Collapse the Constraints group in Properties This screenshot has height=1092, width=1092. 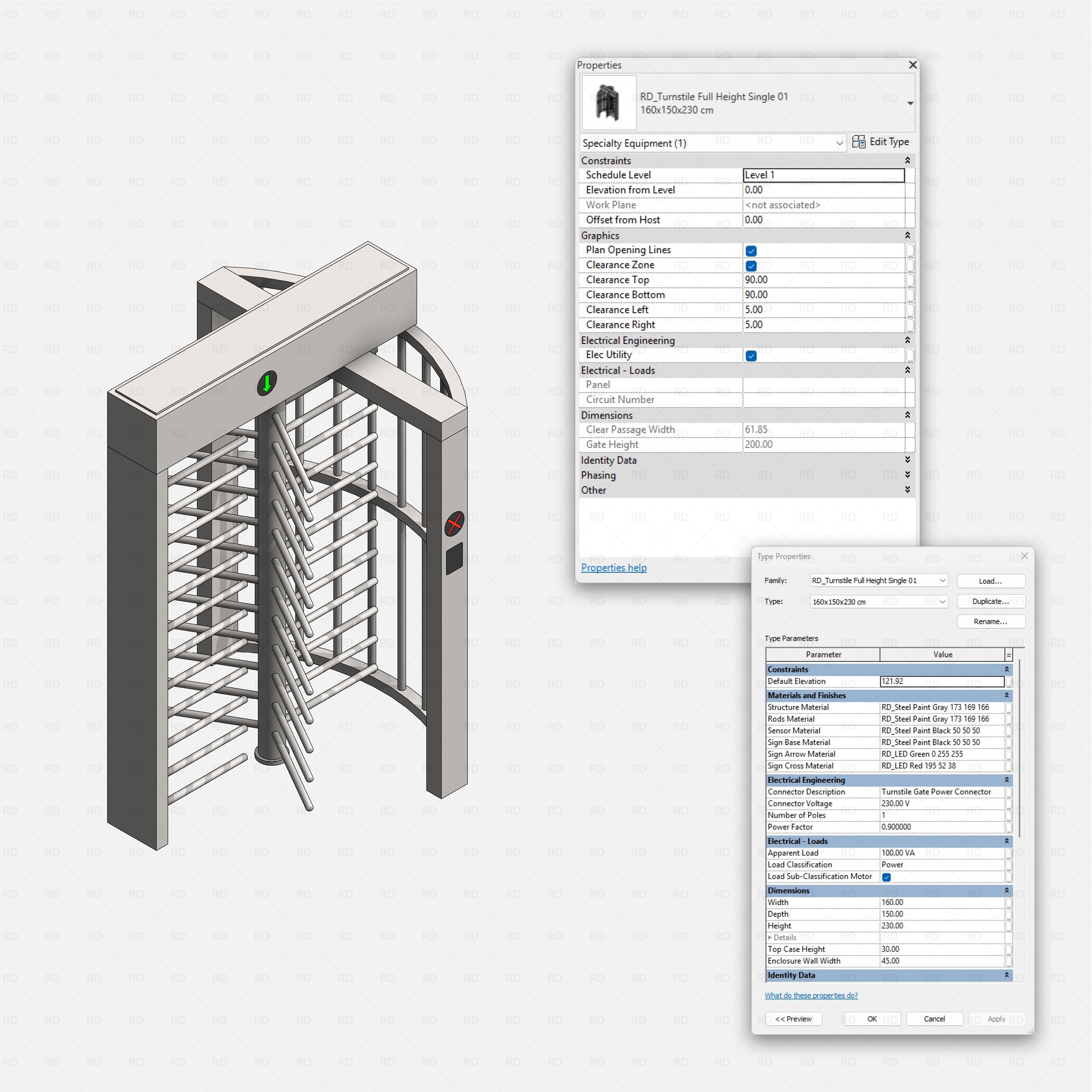click(907, 160)
